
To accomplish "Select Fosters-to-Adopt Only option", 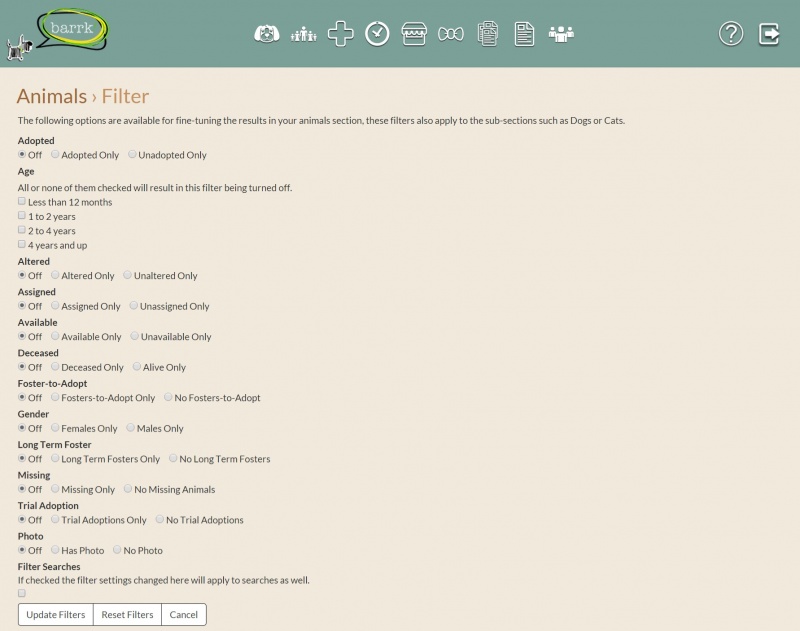I will click(x=55, y=397).
